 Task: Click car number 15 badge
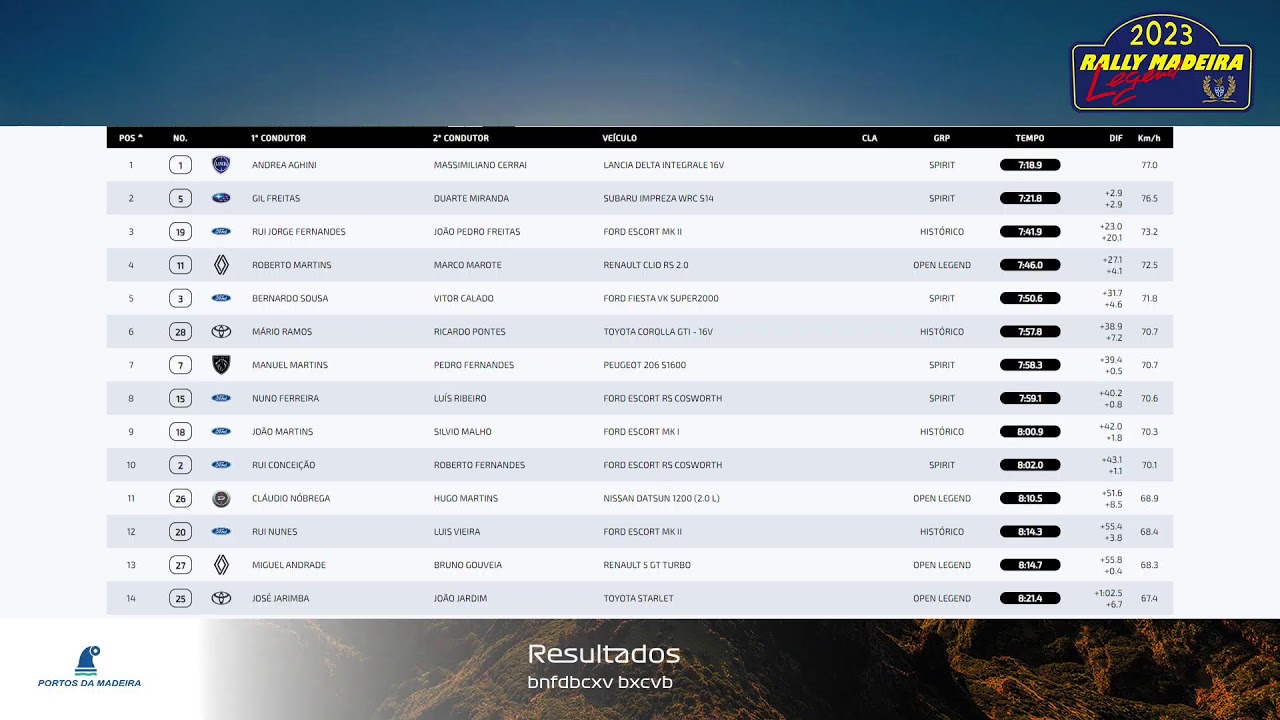point(180,398)
